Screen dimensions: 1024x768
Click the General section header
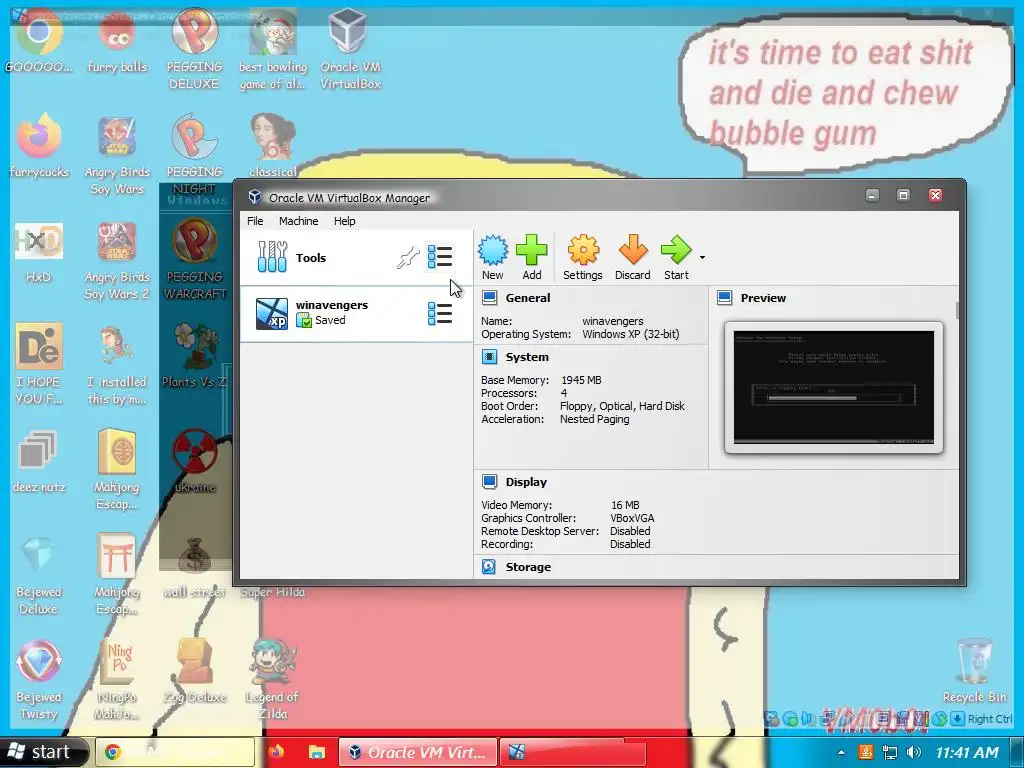(528, 298)
